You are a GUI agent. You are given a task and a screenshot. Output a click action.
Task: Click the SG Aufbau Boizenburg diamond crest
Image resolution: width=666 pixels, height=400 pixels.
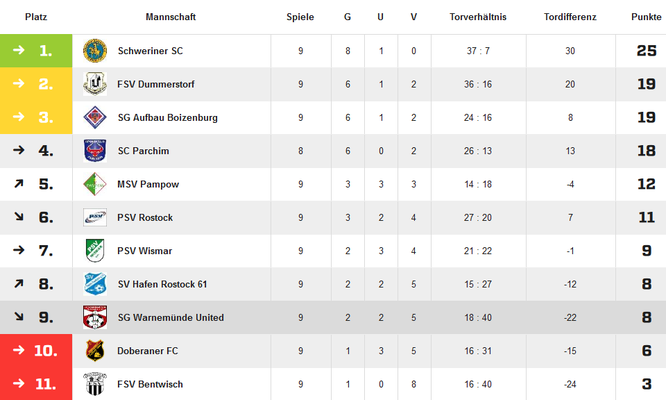tap(95, 117)
